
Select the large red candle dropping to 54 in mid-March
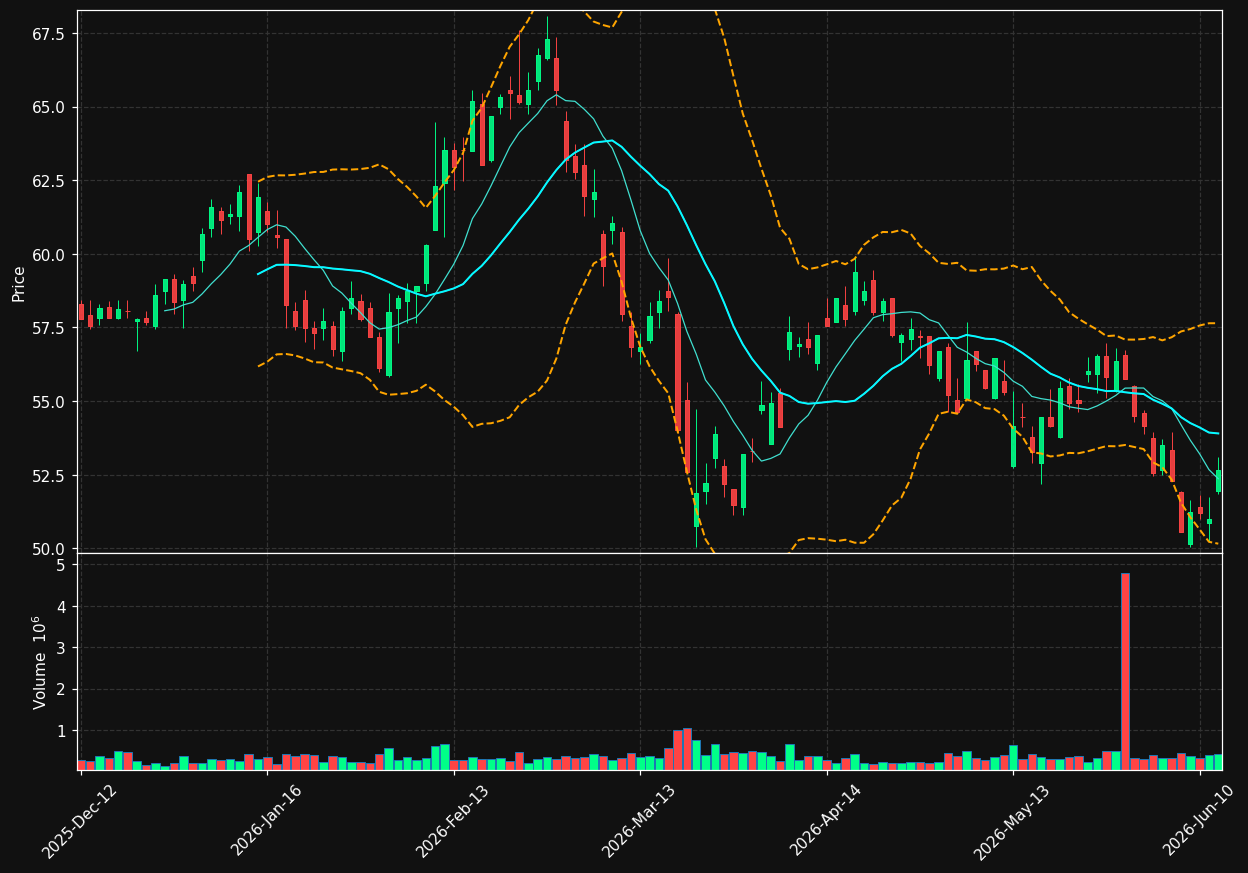coord(678,372)
